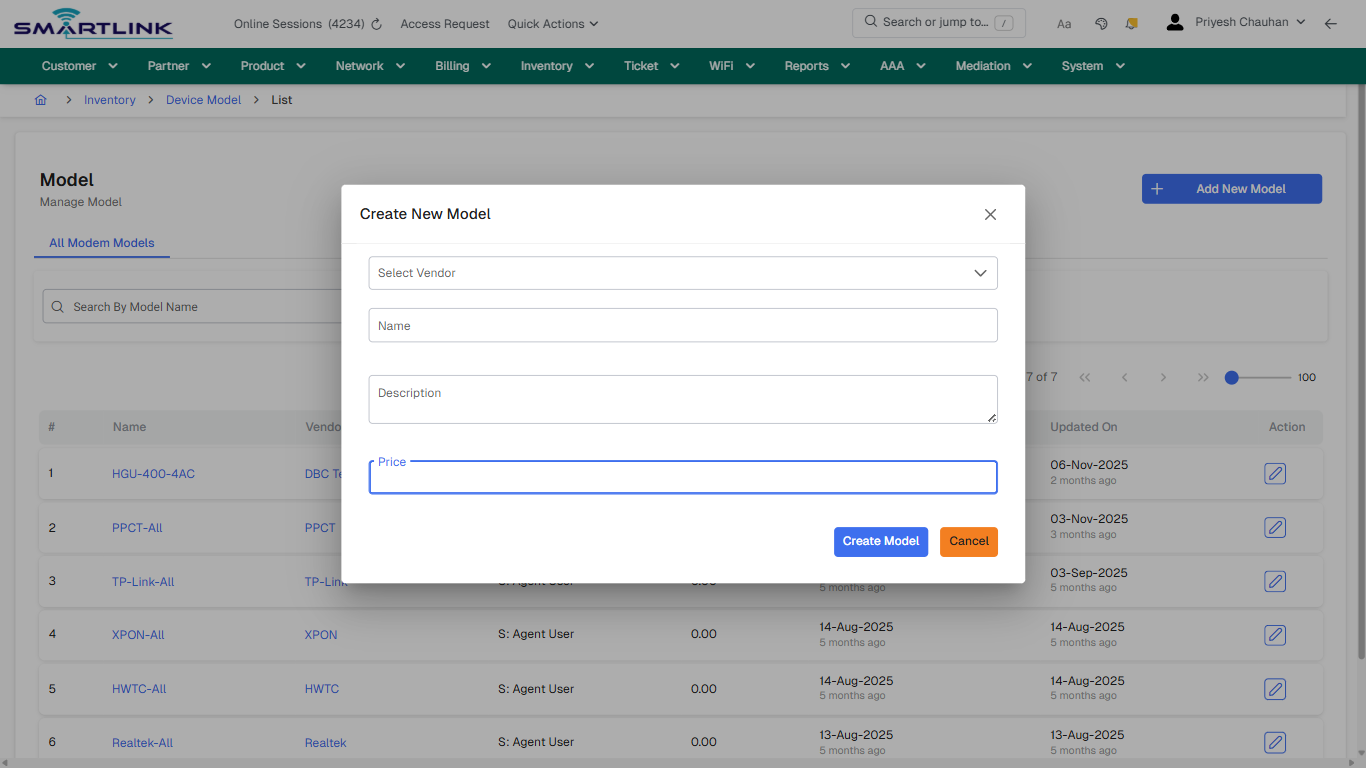Refresh the Online Sessions count
Image resolution: width=1366 pixels, height=768 pixels.
[374, 23]
